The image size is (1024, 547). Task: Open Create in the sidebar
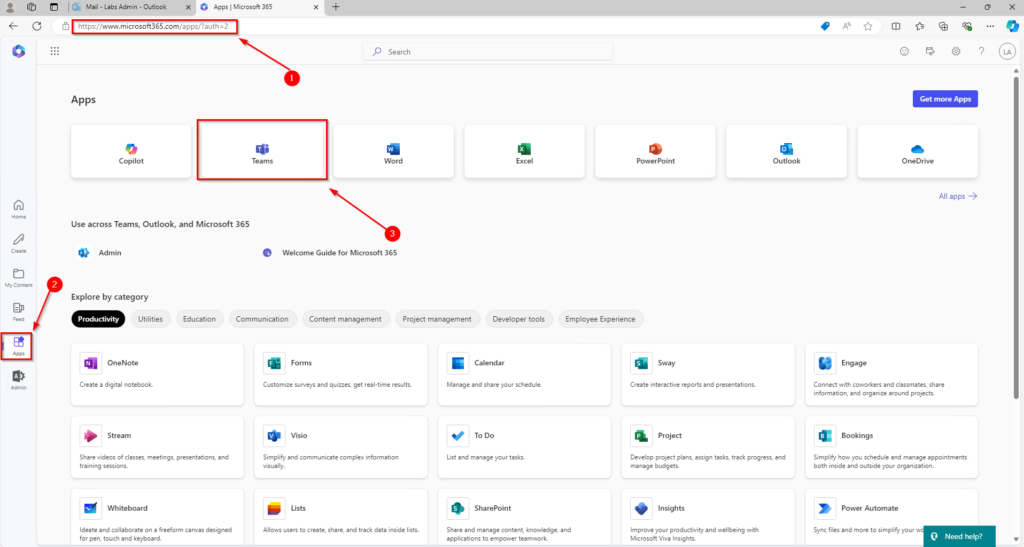point(18,243)
